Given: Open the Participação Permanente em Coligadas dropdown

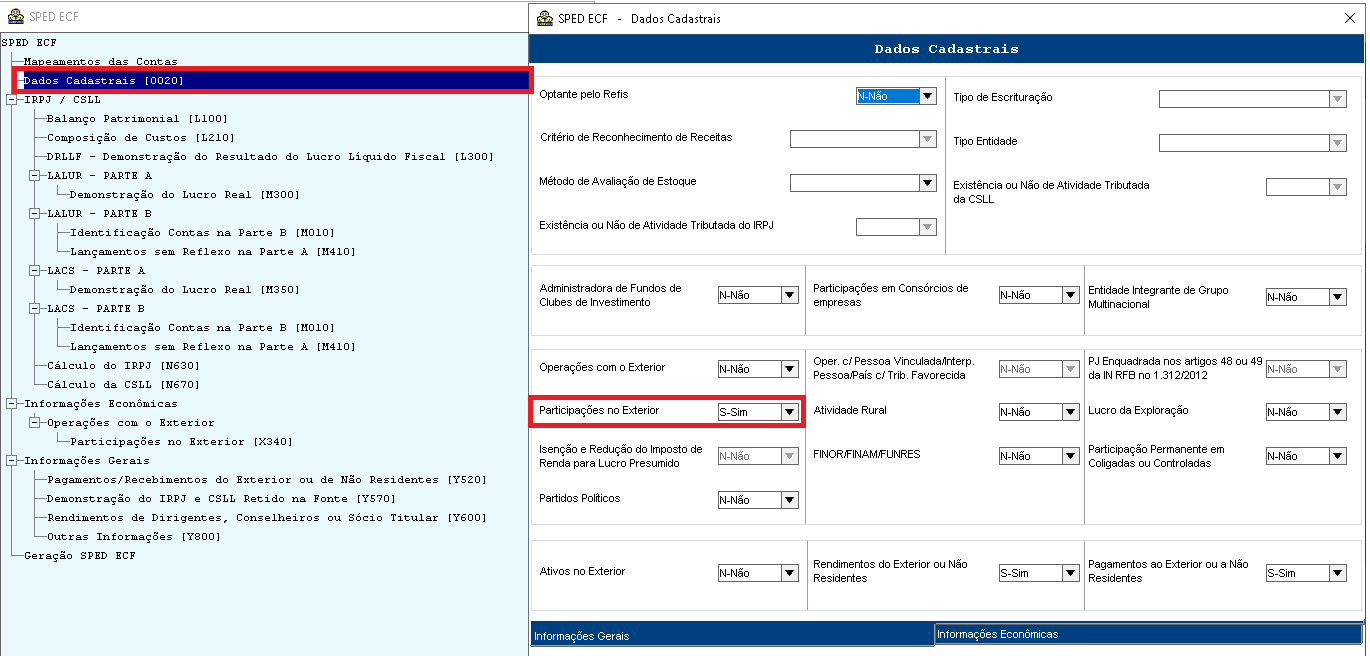Looking at the screenshot, I should pos(1338,456).
